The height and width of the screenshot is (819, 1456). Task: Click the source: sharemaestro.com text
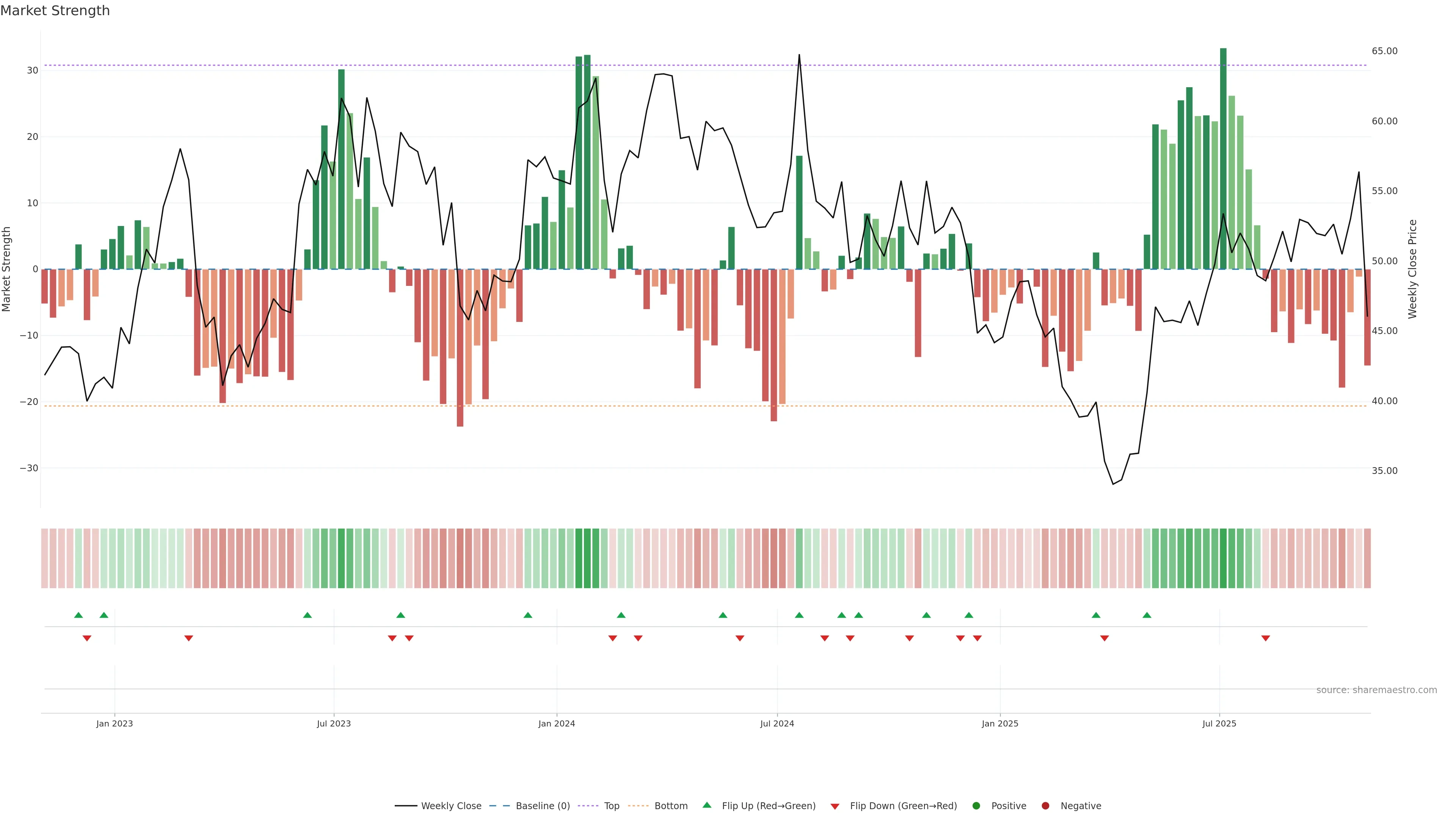[x=1376, y=690]
